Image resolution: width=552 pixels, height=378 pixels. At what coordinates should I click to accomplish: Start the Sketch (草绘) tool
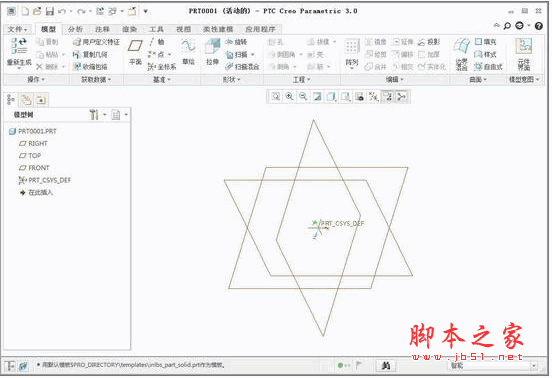[x=188, y=53]
